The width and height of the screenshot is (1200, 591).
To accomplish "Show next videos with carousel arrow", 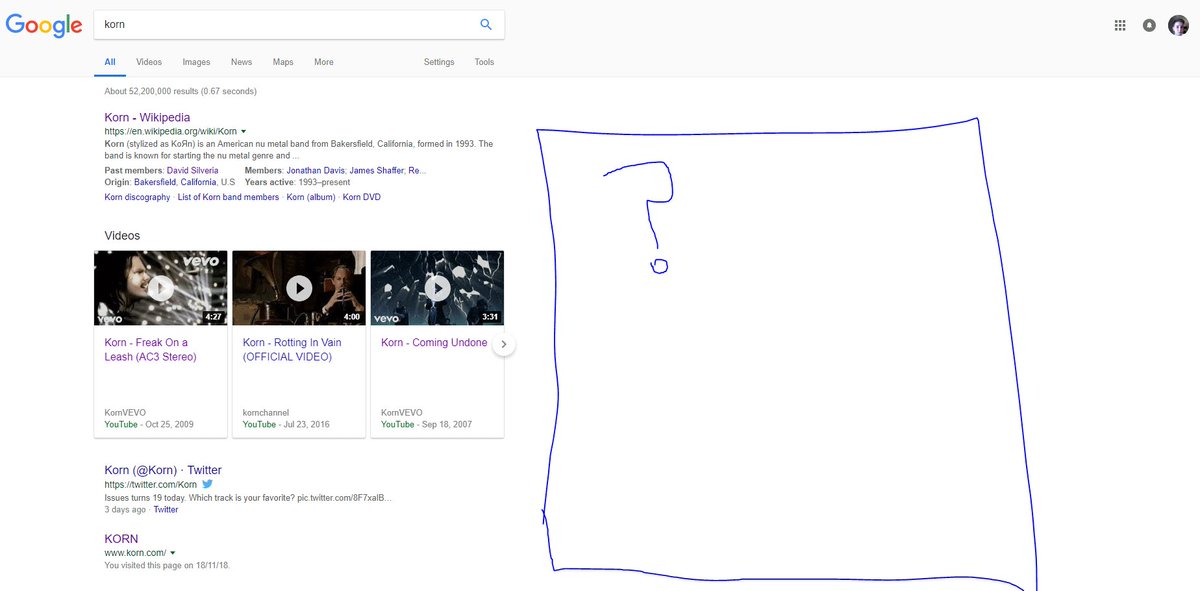I will point(505,344).
